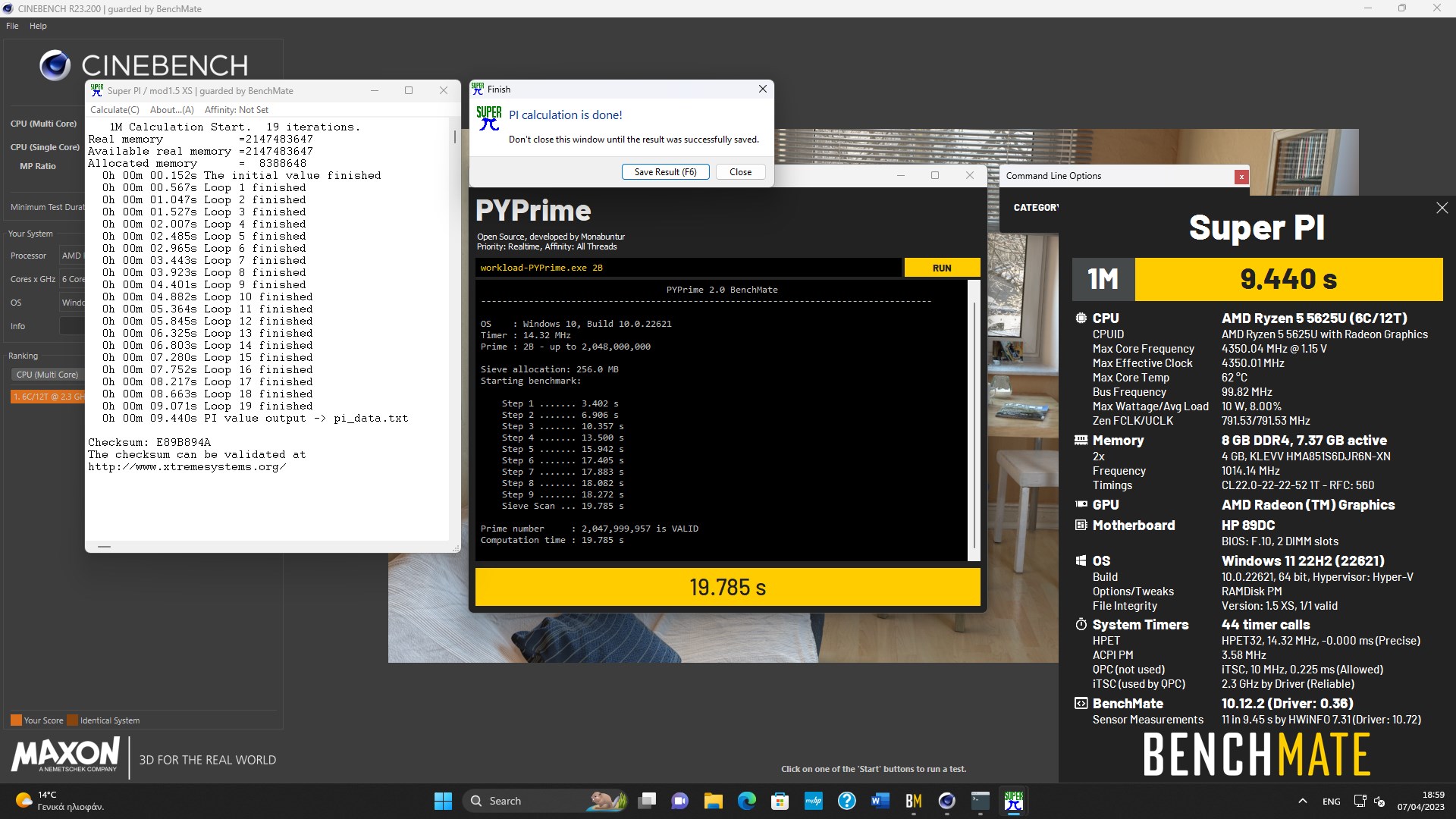Screen dimensions: 1456x819
Task: Open Microsoft Store from the taskbar
Action: point(780,801)
